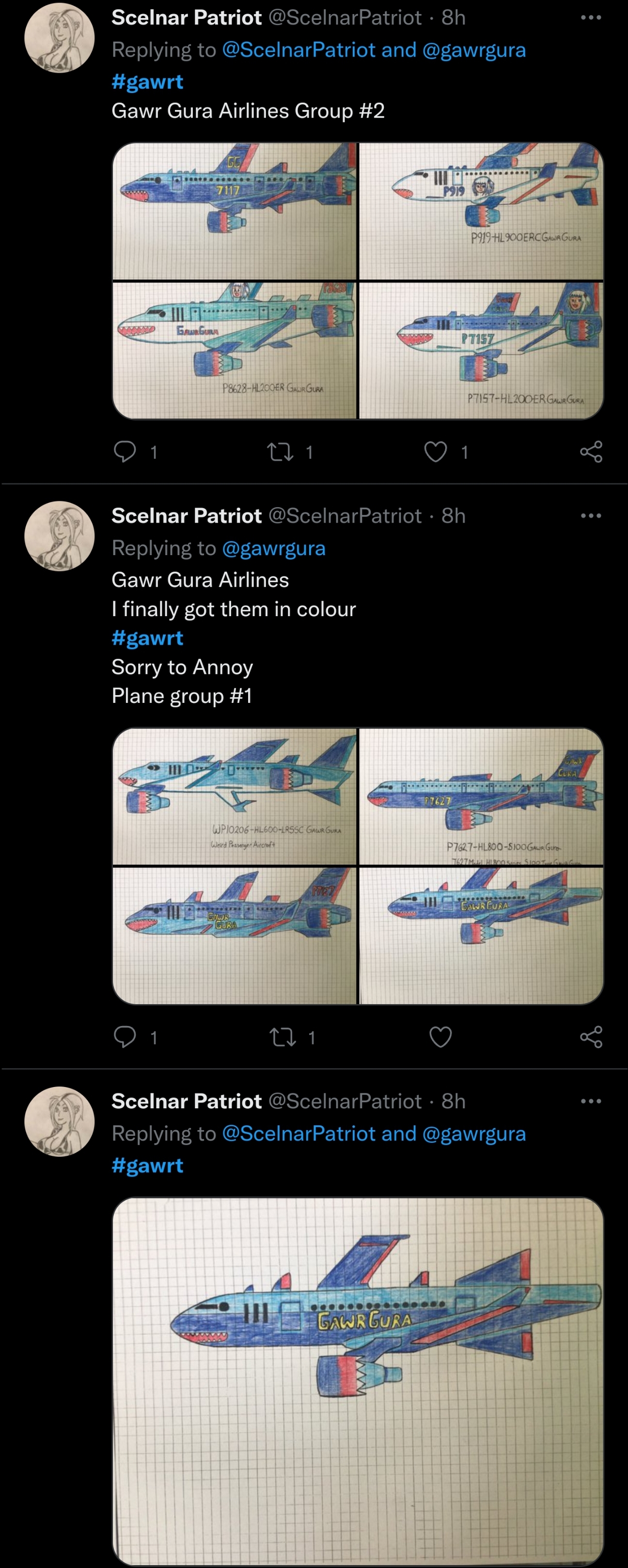Open more options on the bottom tweet
Screen dimensions: 628x1568
pos(591,1101)
